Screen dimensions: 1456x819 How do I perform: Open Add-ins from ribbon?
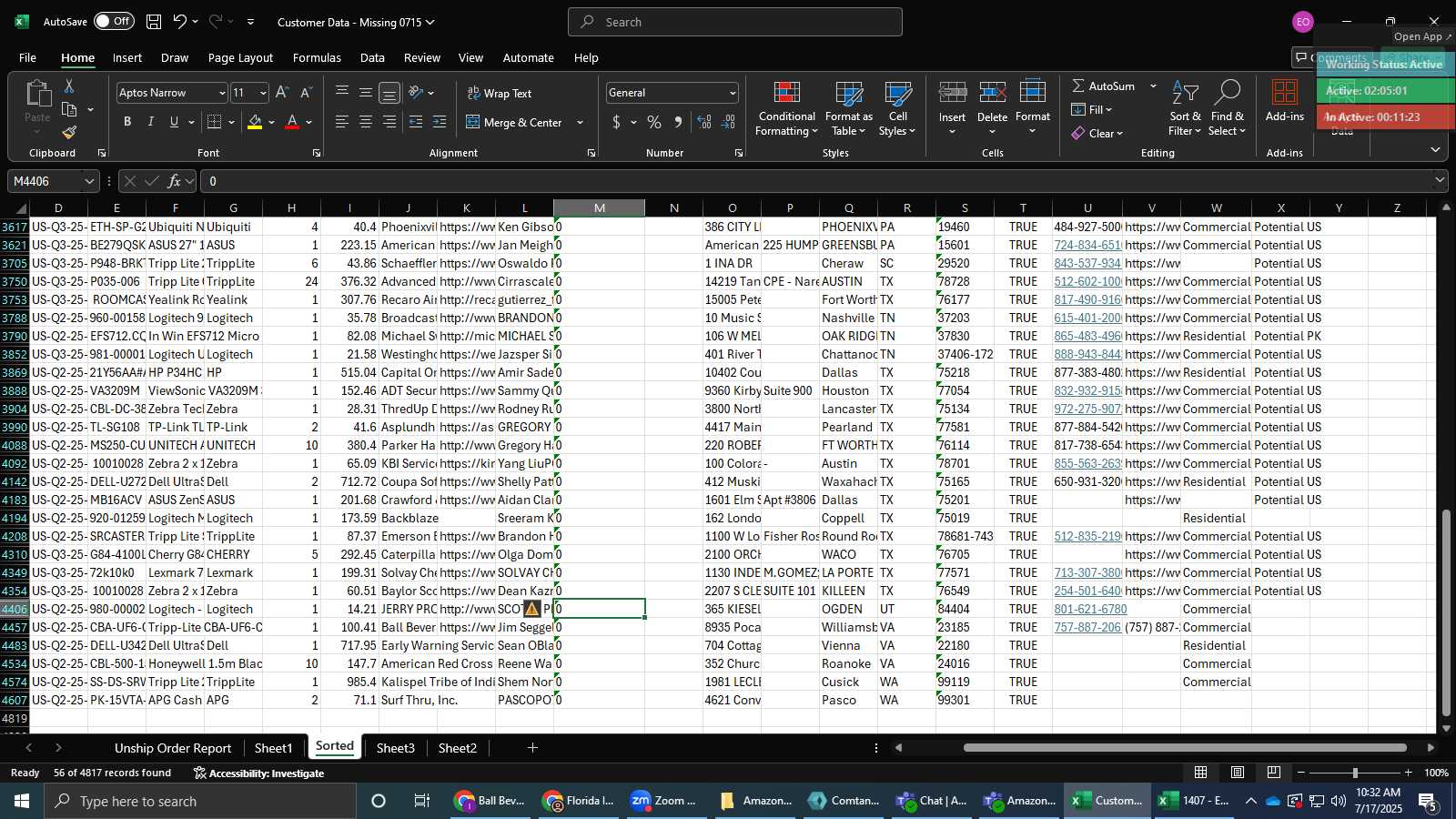(1285, 101)
